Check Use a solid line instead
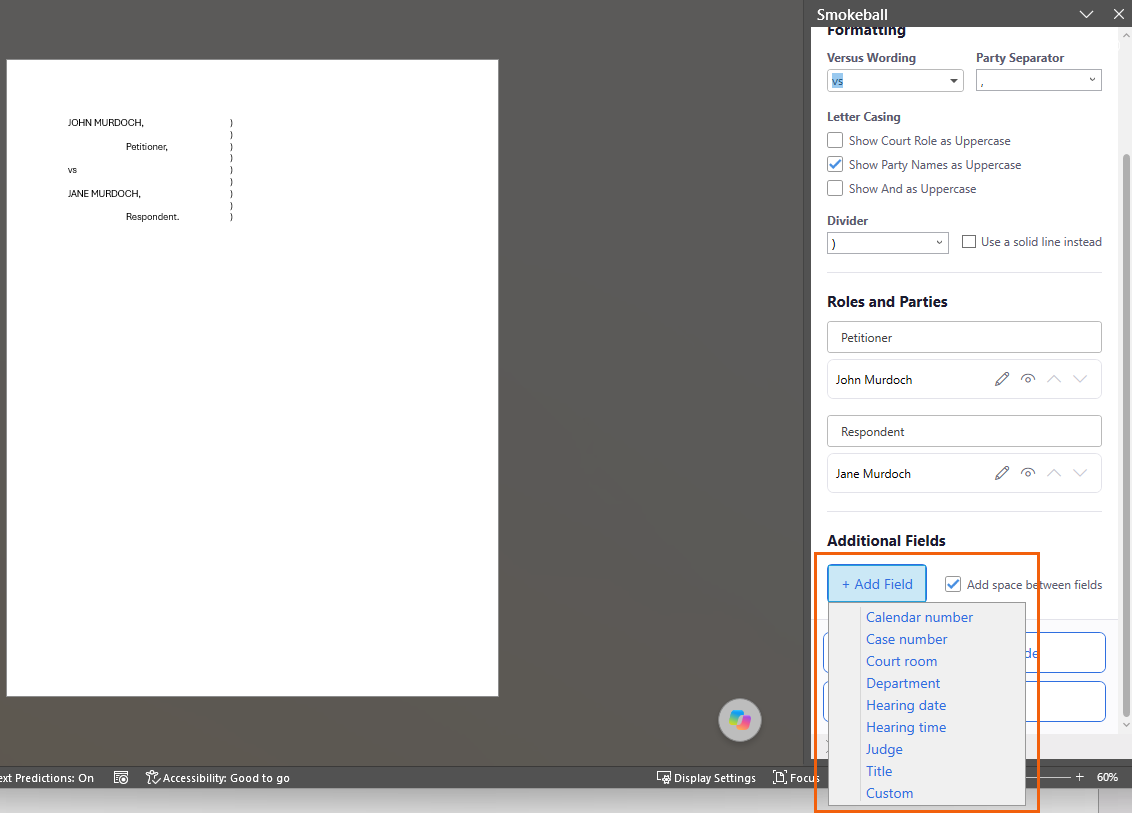 pyautogui.click(x=969, y=242)
